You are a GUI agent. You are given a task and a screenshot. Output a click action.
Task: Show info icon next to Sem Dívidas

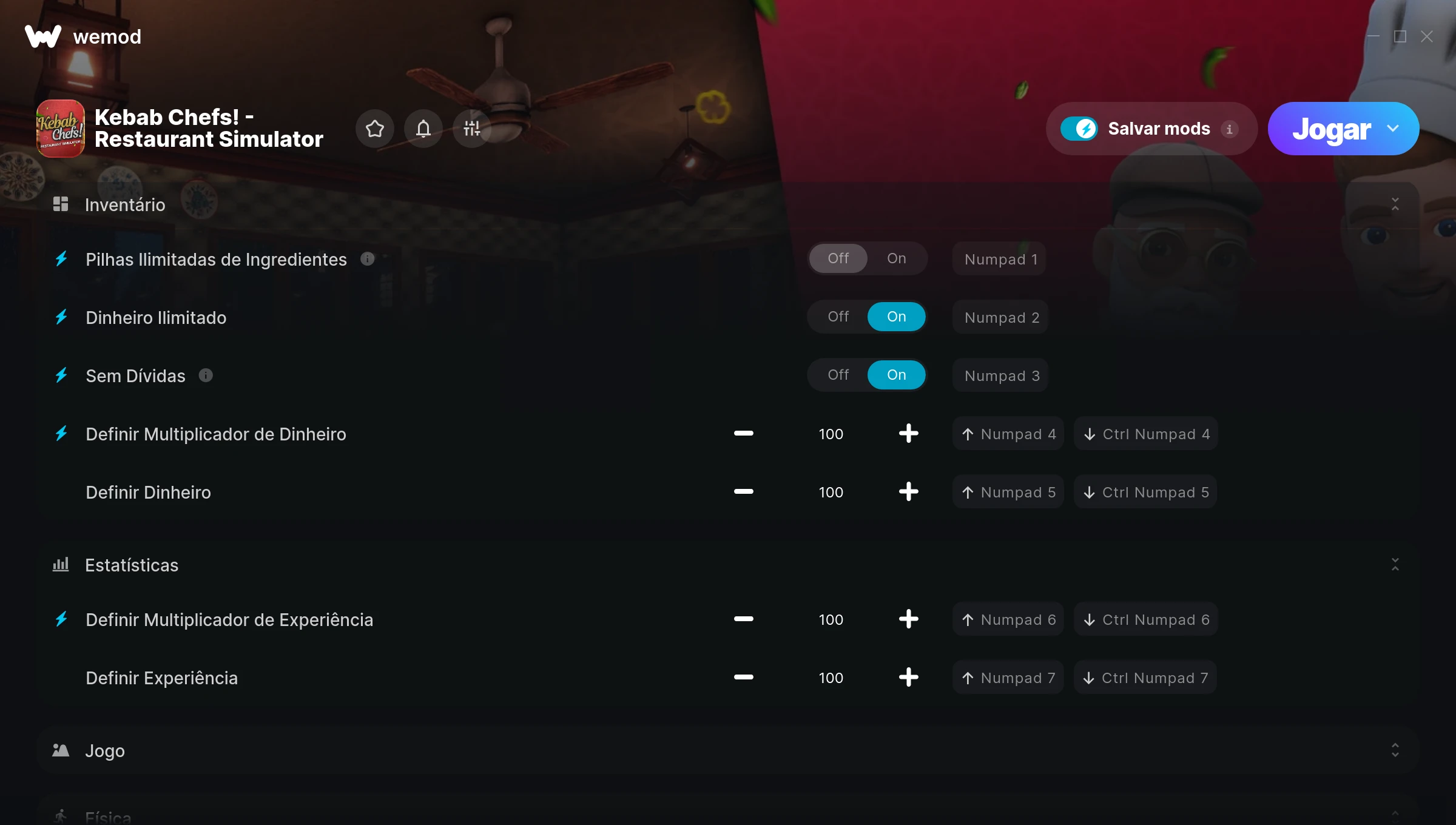point(206,375)
